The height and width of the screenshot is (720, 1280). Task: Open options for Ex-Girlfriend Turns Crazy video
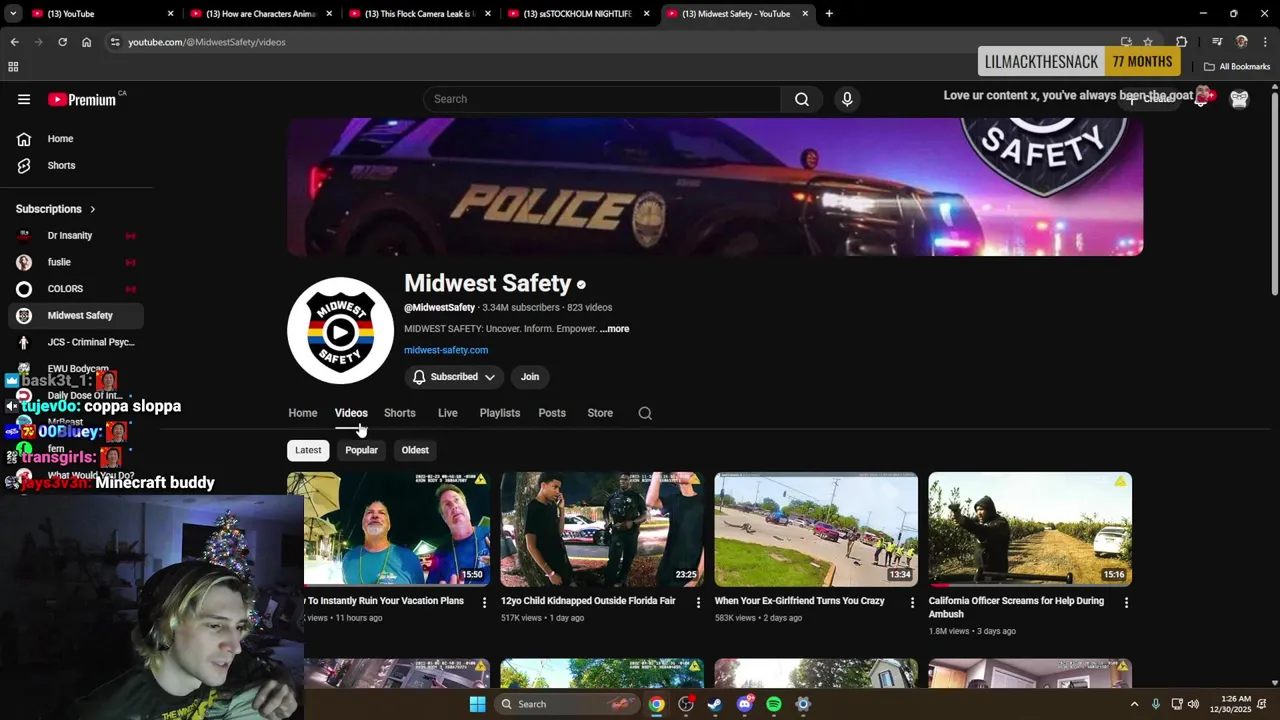tap(912, 602)
